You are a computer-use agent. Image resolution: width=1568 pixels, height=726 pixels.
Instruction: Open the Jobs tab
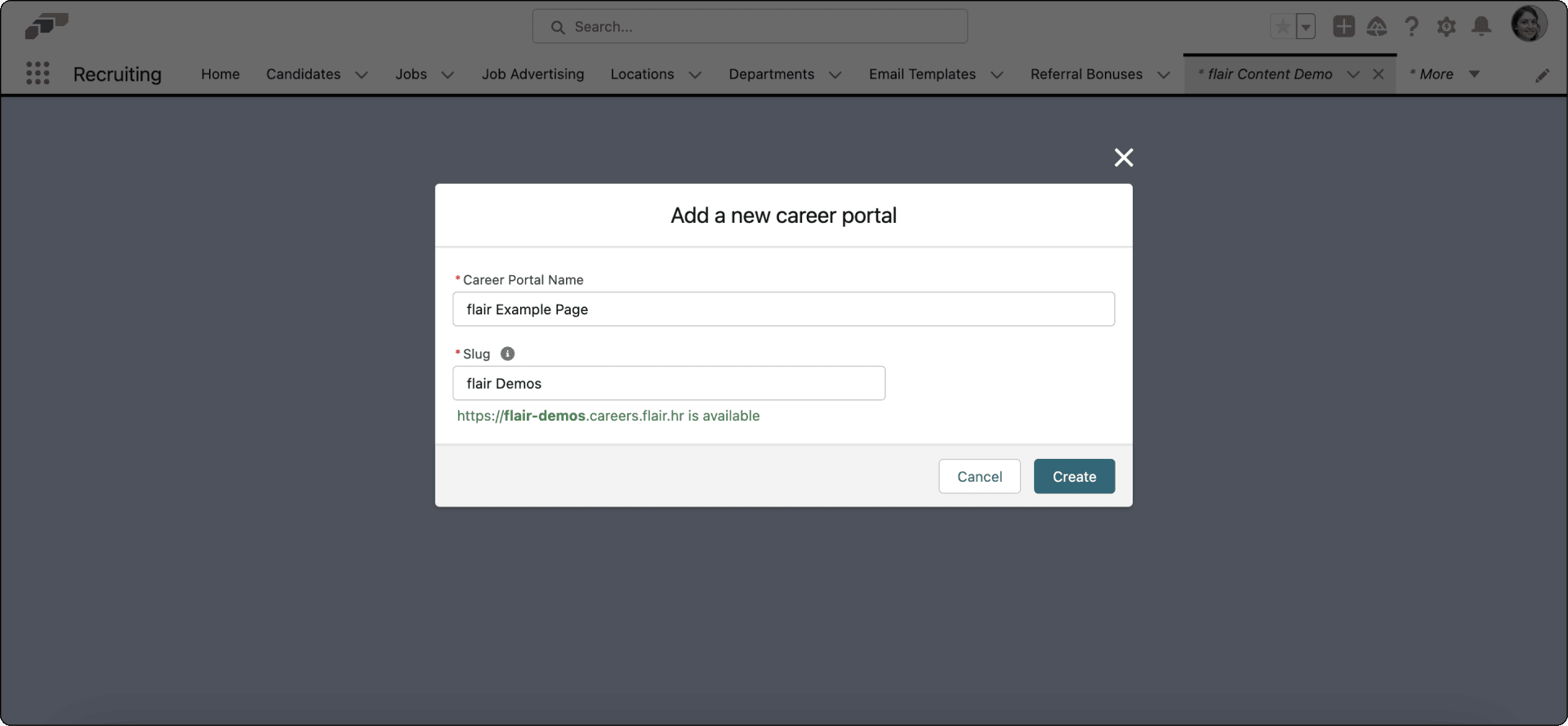point(411,74)
